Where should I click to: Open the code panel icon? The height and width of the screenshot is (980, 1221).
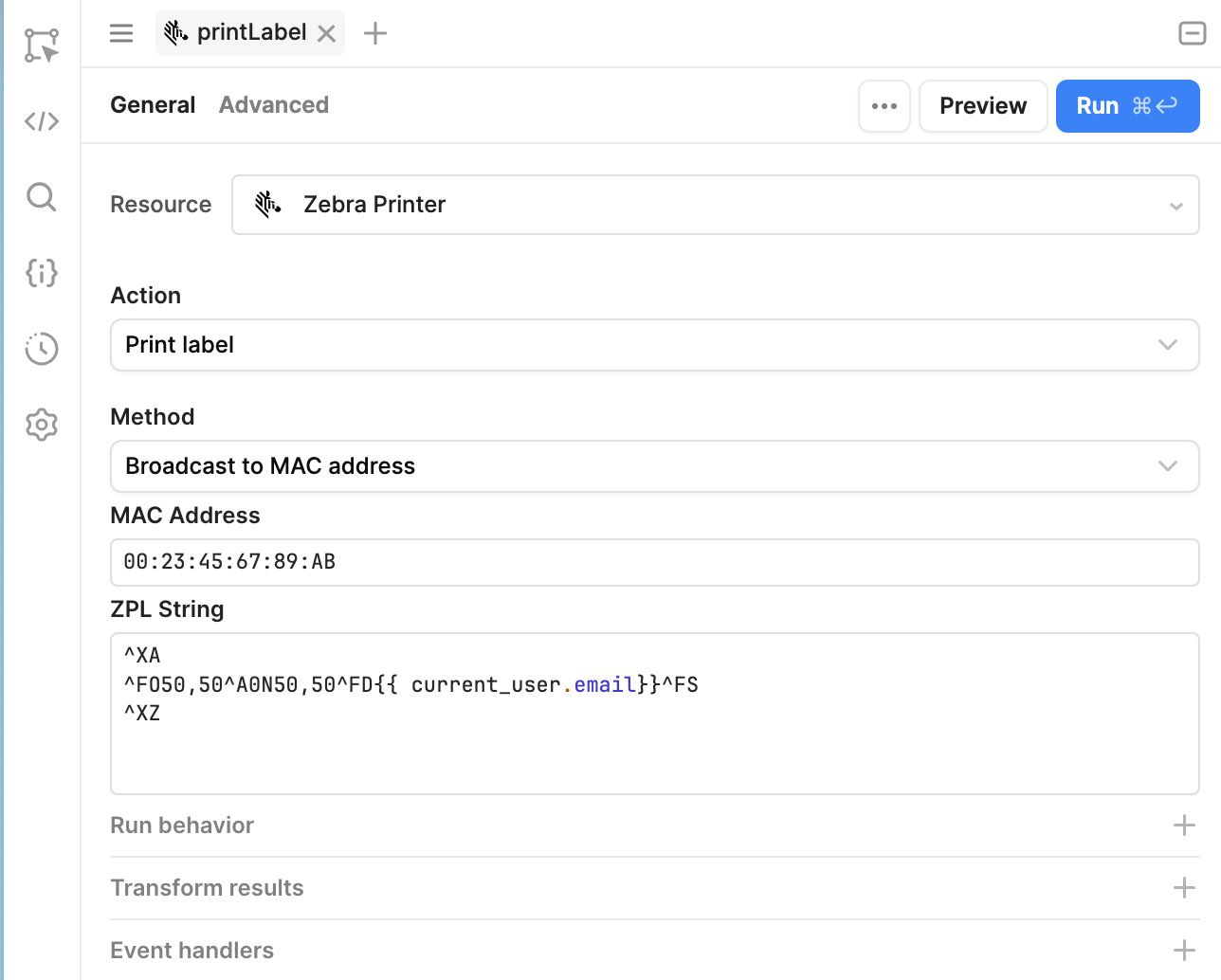[42, 121]
